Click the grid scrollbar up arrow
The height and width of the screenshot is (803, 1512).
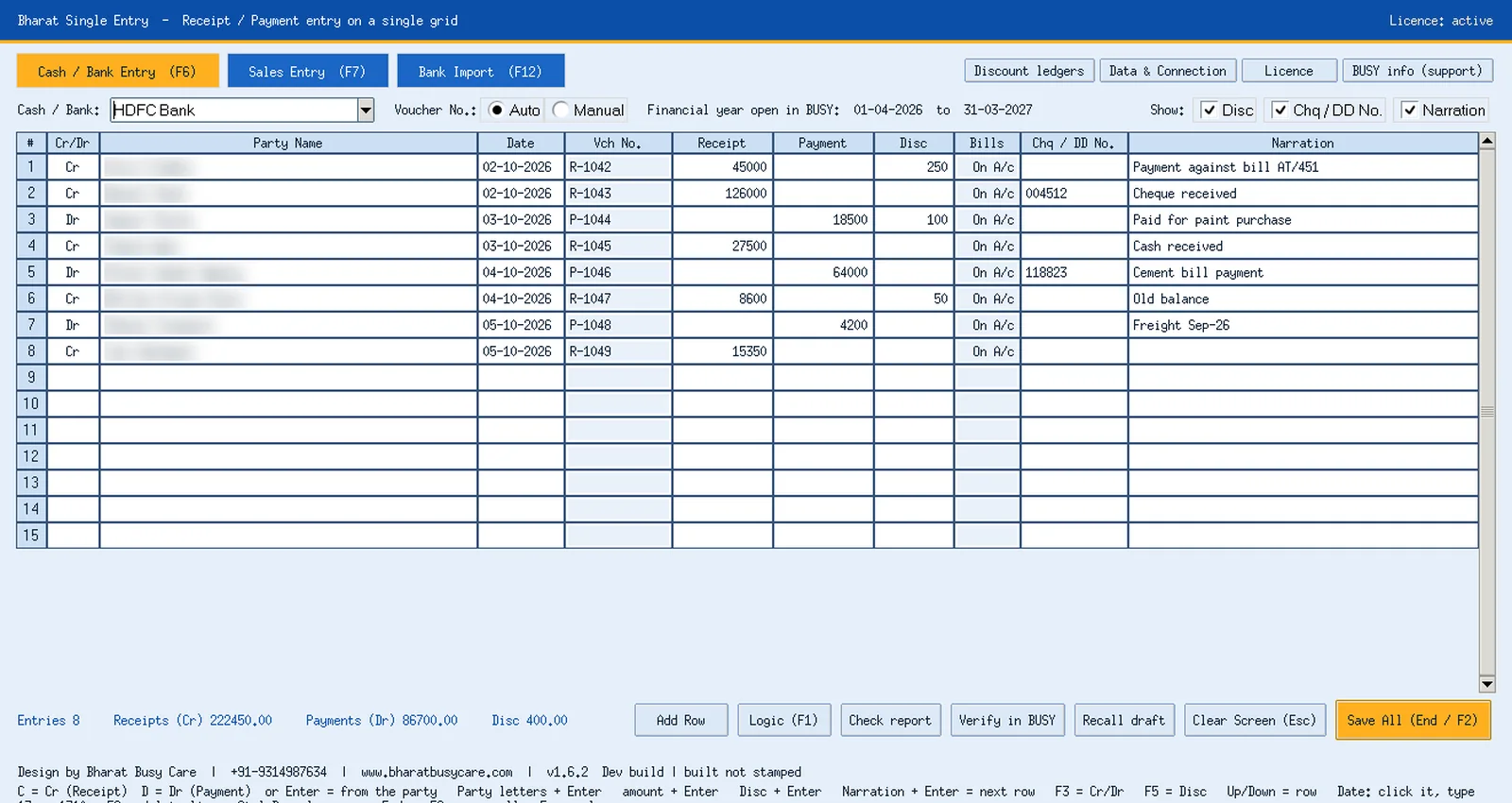pyautogui.click(x=1487, y=141)
